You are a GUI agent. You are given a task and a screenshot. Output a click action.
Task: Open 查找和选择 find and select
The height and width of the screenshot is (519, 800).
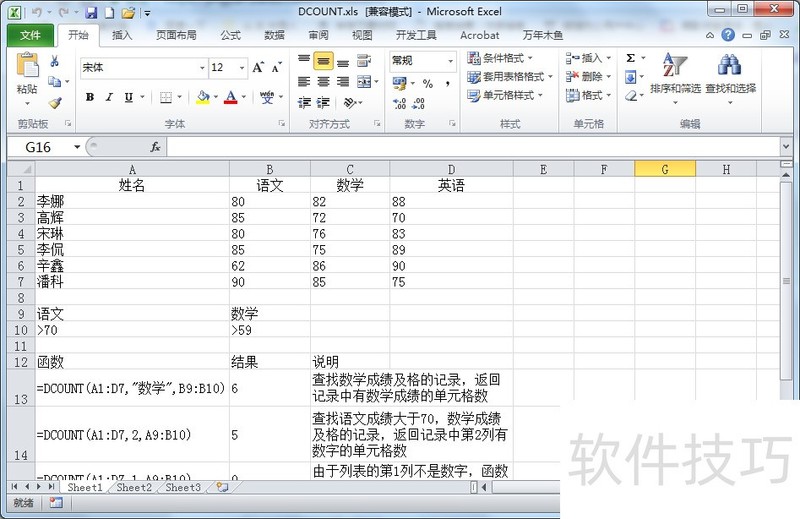(730, 78)
